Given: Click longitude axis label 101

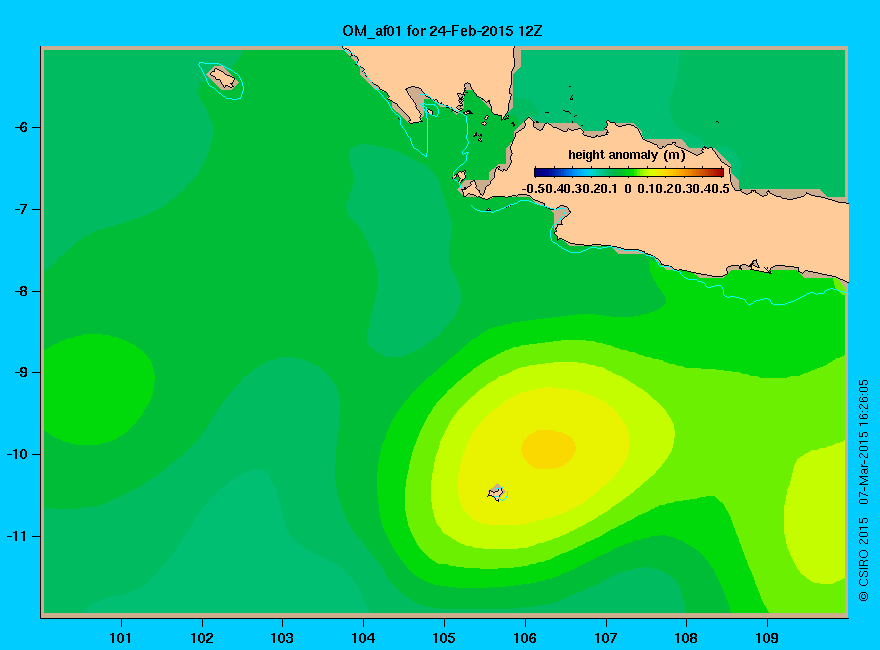Looking at the screenshot, I should click(121, 638).
